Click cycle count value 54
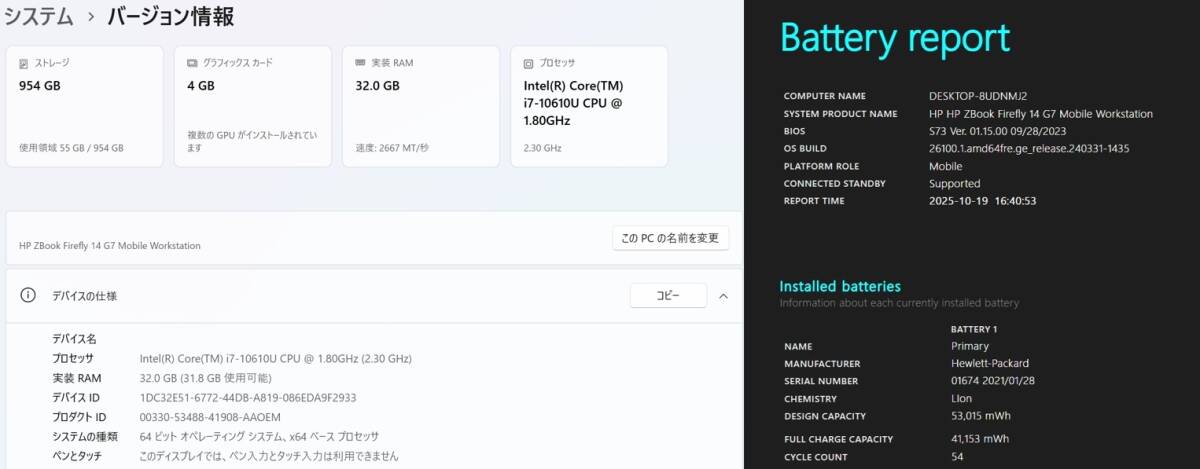 (x=957, y=457)
